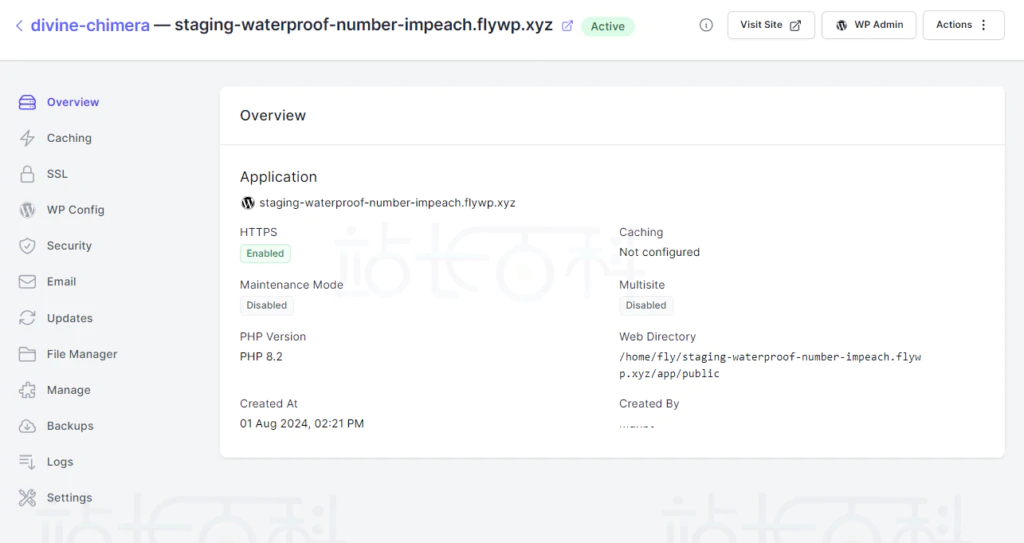Click the back arrow beside divine-chimera
The image size is (1024, 543).
click(x=19, y=26)
